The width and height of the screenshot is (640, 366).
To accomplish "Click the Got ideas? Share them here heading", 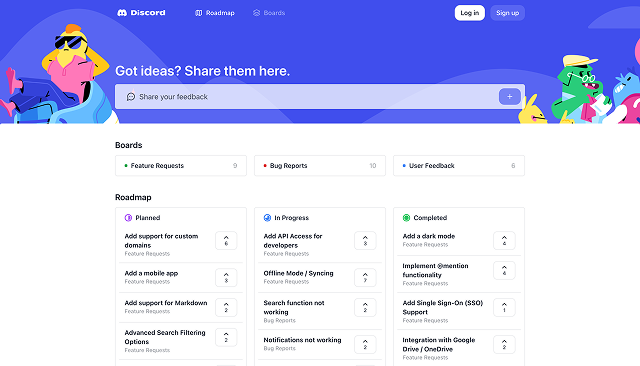I will point(202,71).
